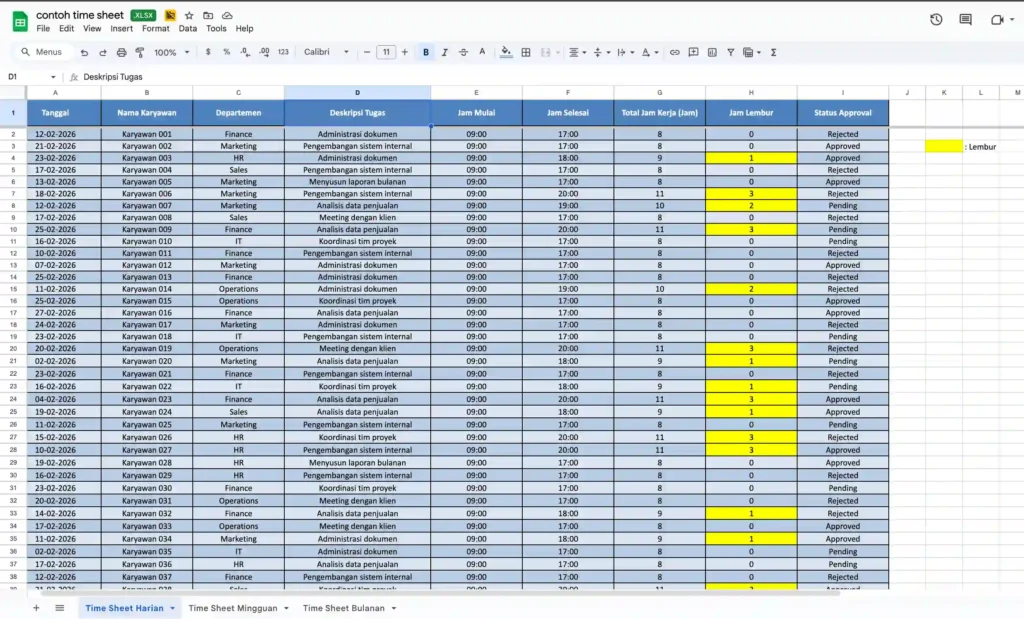This screenshot has height=619, width=1024.
Task: Click the version history clock icon
Action: click(x=936, y=19)
